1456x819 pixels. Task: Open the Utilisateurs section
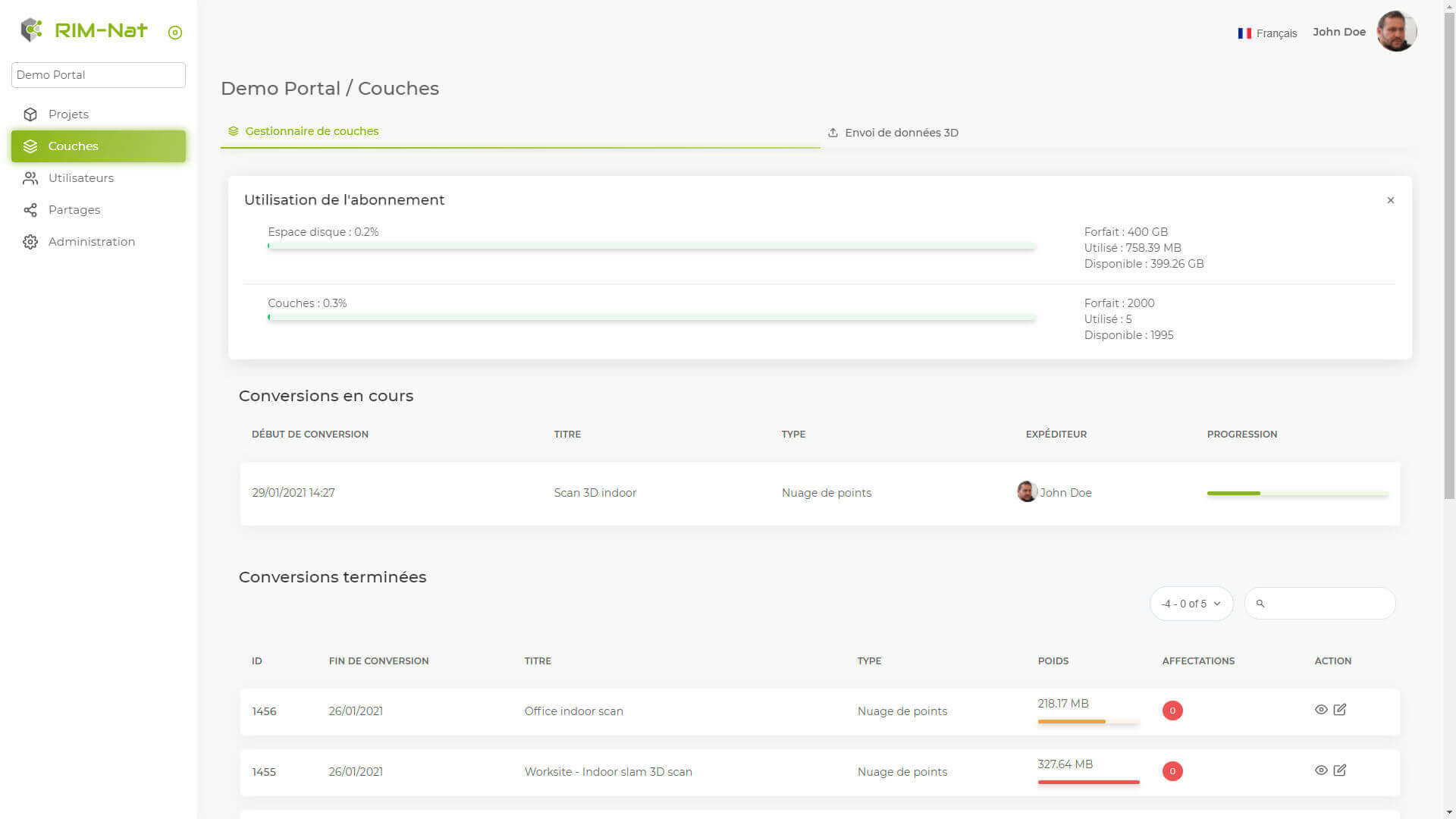tap(80, 178)
